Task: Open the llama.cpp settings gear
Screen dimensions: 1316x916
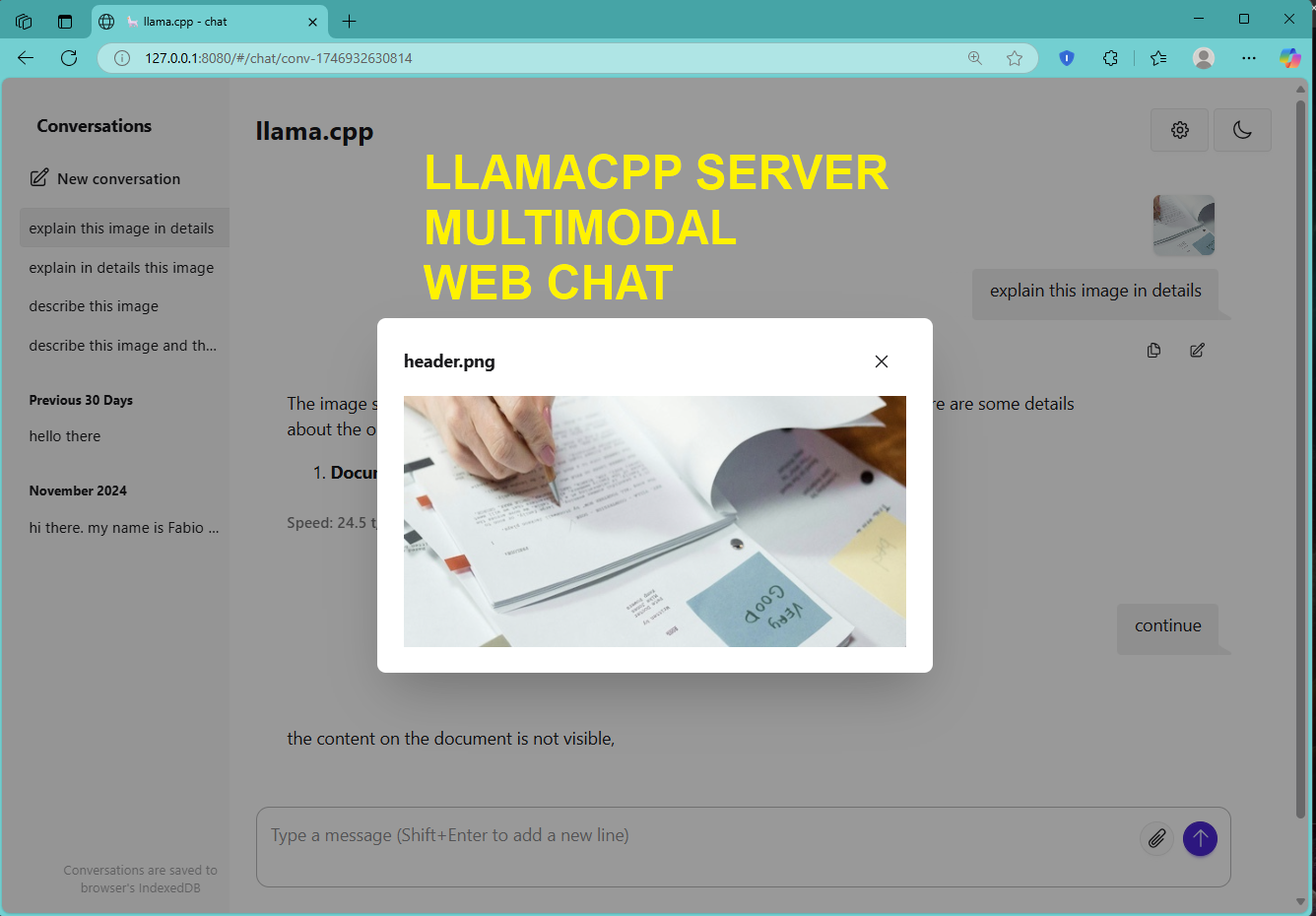Action: pyautogui.click(x=1179, y=130)
